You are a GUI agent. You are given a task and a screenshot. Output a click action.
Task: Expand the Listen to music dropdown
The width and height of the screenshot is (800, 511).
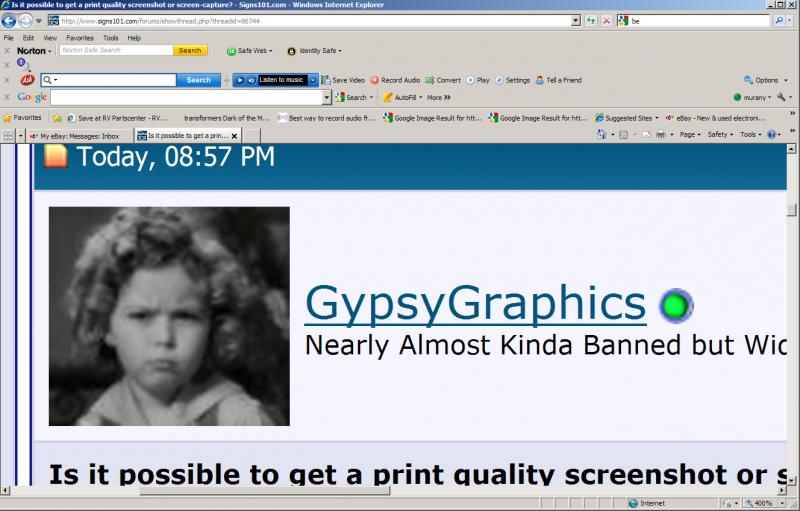(313, 80)
